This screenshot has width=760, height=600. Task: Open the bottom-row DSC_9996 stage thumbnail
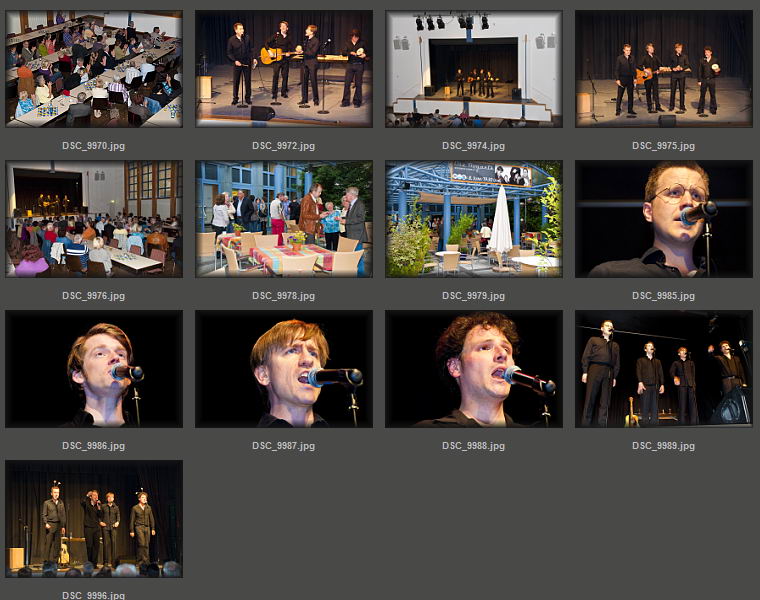pyautogui.click(x=93, y=519)
